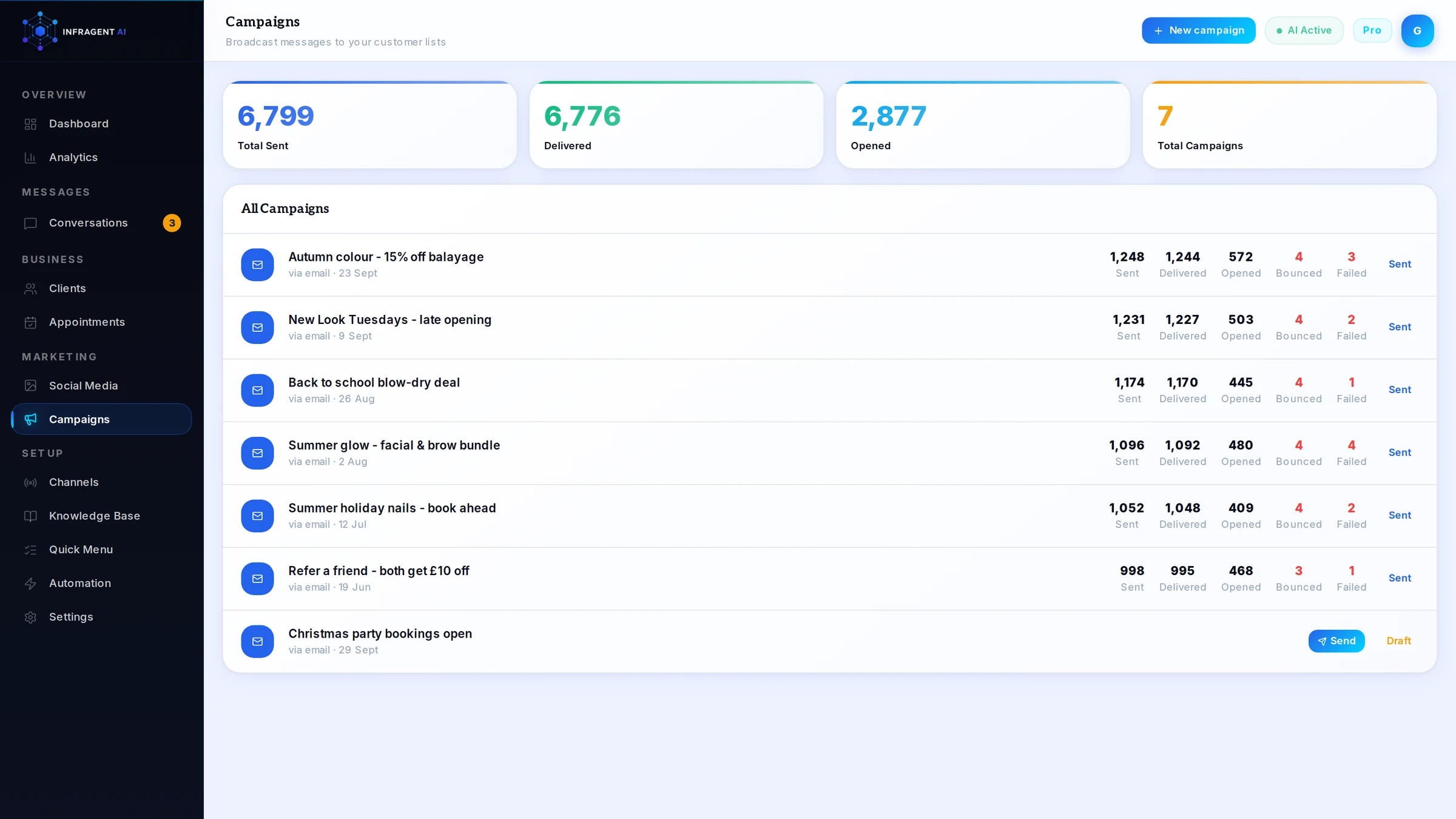Open Appointments from sidebar

pyautogui.click(x=101, y=322)
